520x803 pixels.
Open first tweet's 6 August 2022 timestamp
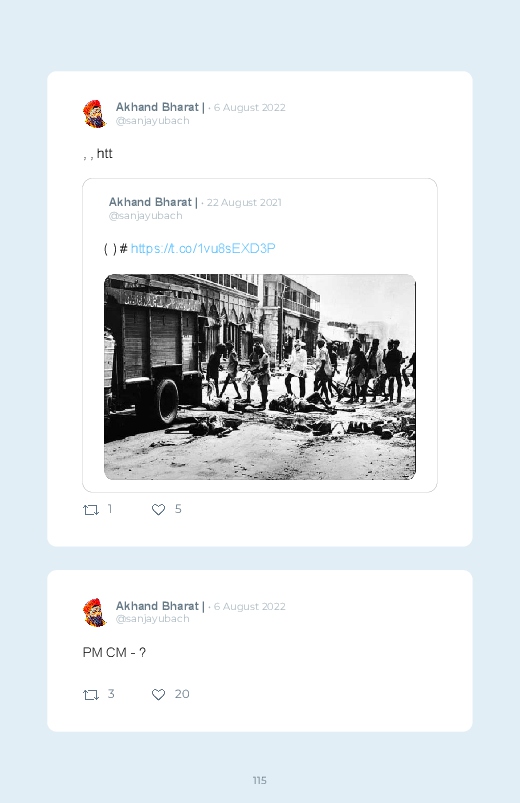(x=249, y=108)
